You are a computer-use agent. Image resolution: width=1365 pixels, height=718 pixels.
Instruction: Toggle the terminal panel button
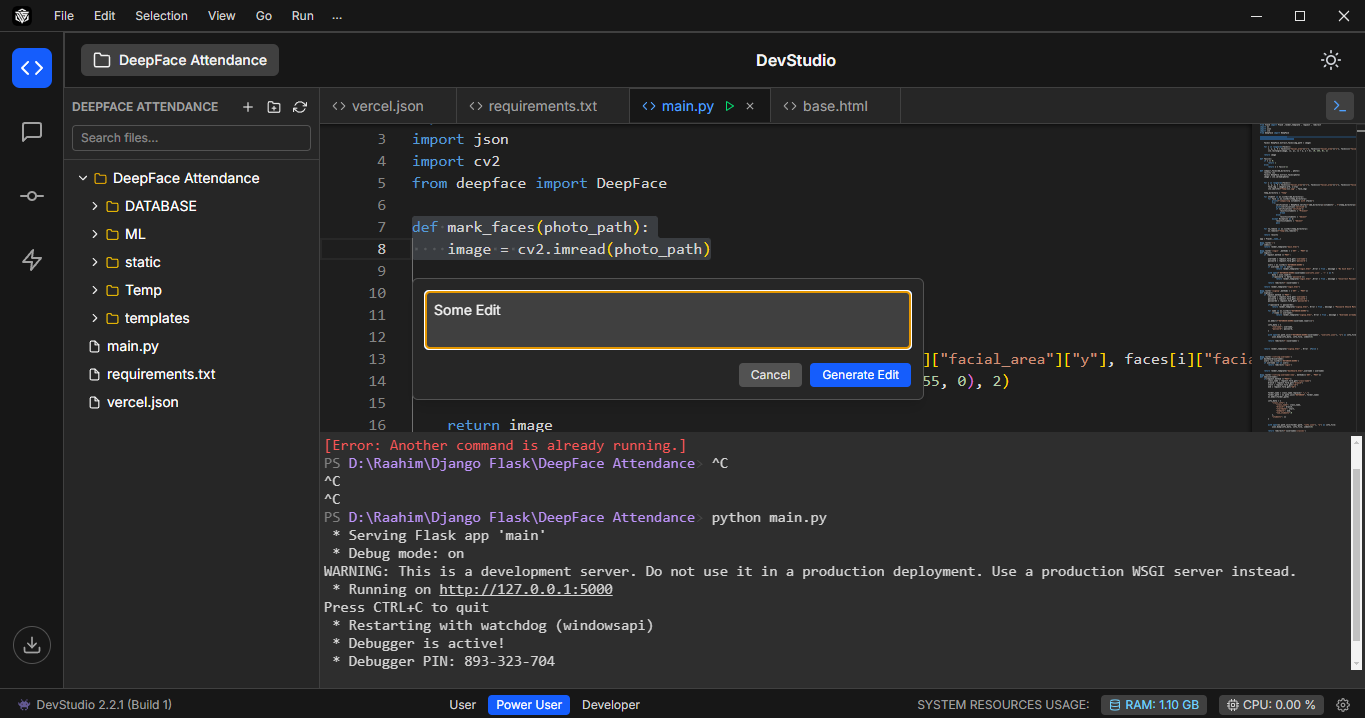point(1338,106)
